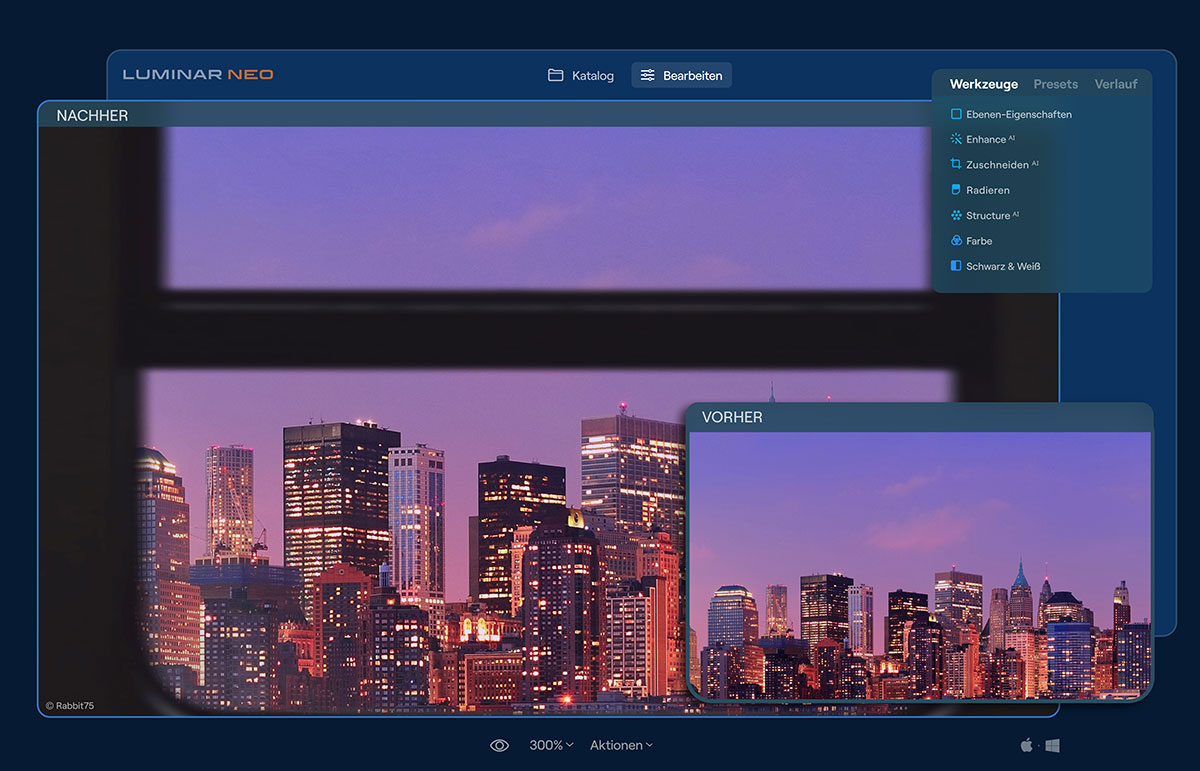This screenshot has height=771, width=1200.
Task: Open the 300% zoom dropdown
Action: pos(551,745)
